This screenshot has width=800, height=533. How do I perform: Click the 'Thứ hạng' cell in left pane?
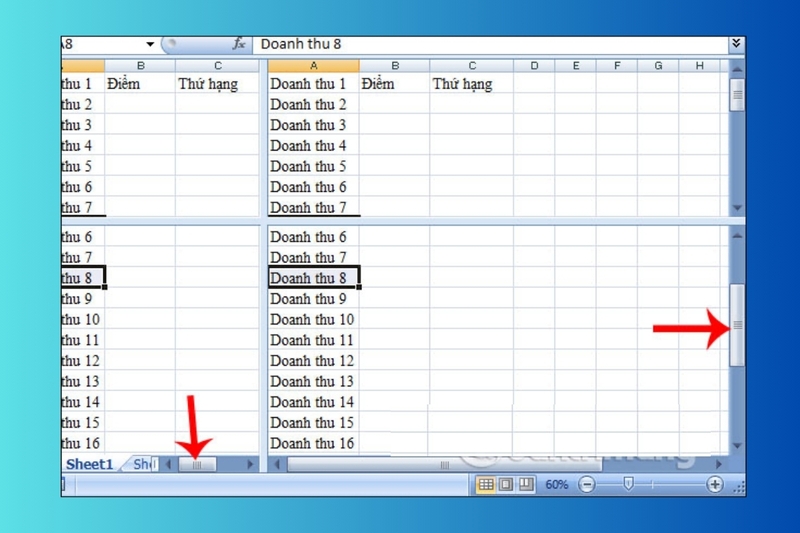tap(217, 83)
